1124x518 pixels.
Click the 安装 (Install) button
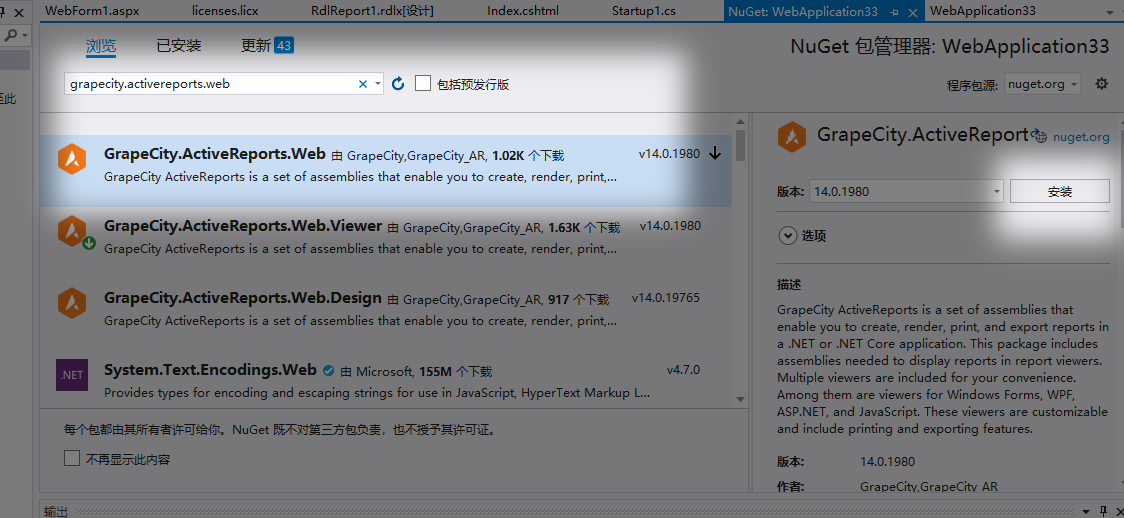(1059, 191)
